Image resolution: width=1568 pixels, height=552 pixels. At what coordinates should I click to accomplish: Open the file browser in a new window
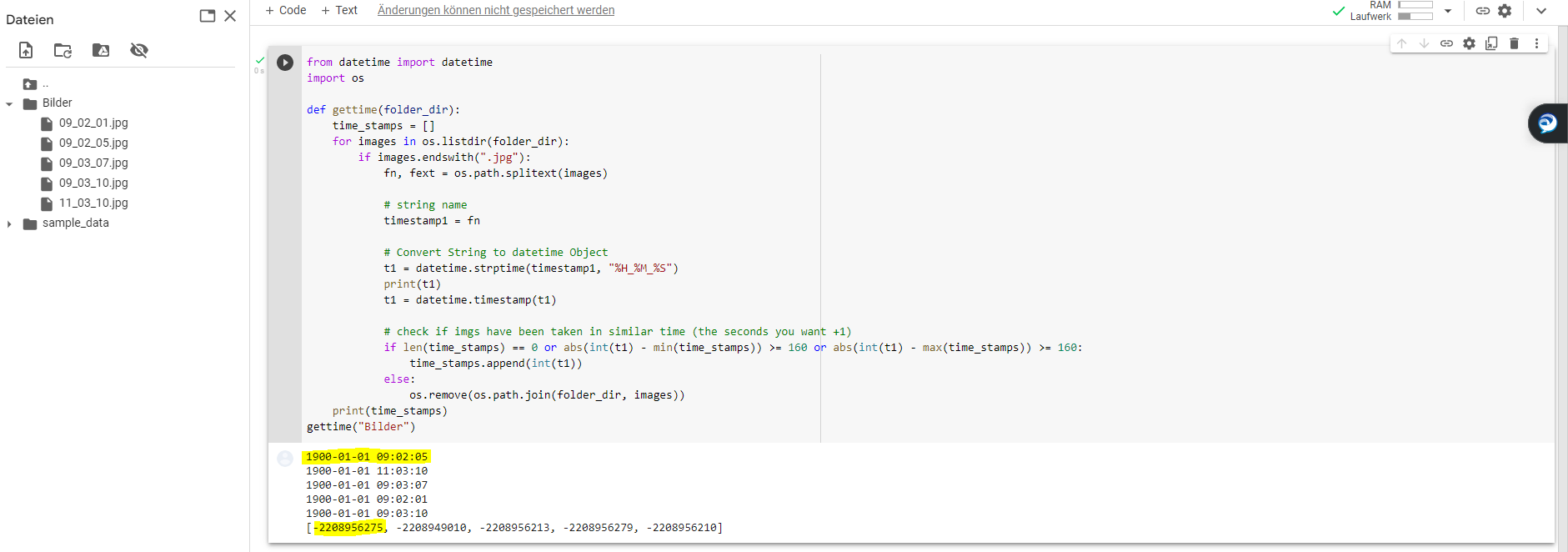pos(208,16)
